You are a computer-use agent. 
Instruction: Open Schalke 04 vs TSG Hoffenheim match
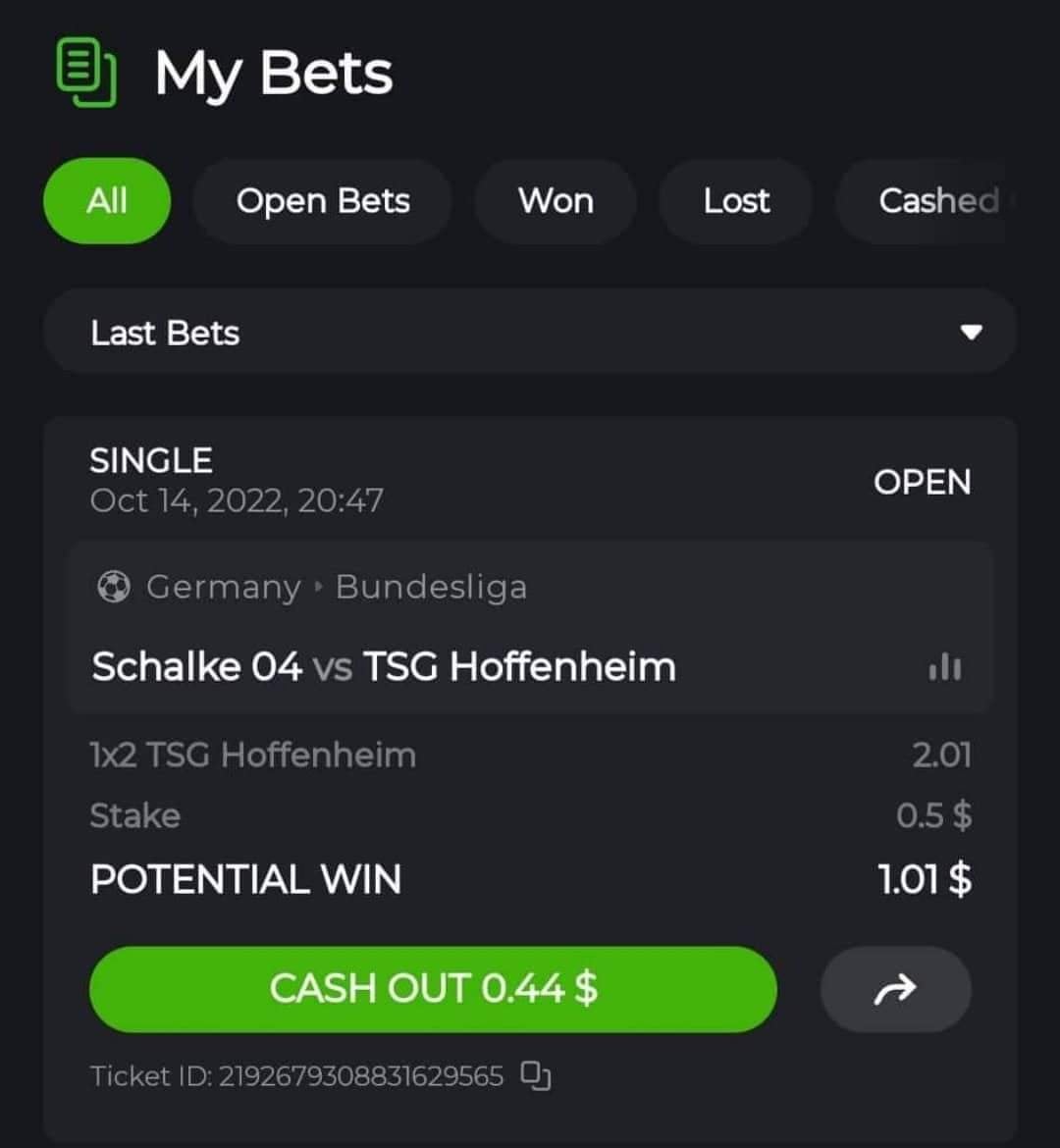pyautogui.click(x=384, y=667)
